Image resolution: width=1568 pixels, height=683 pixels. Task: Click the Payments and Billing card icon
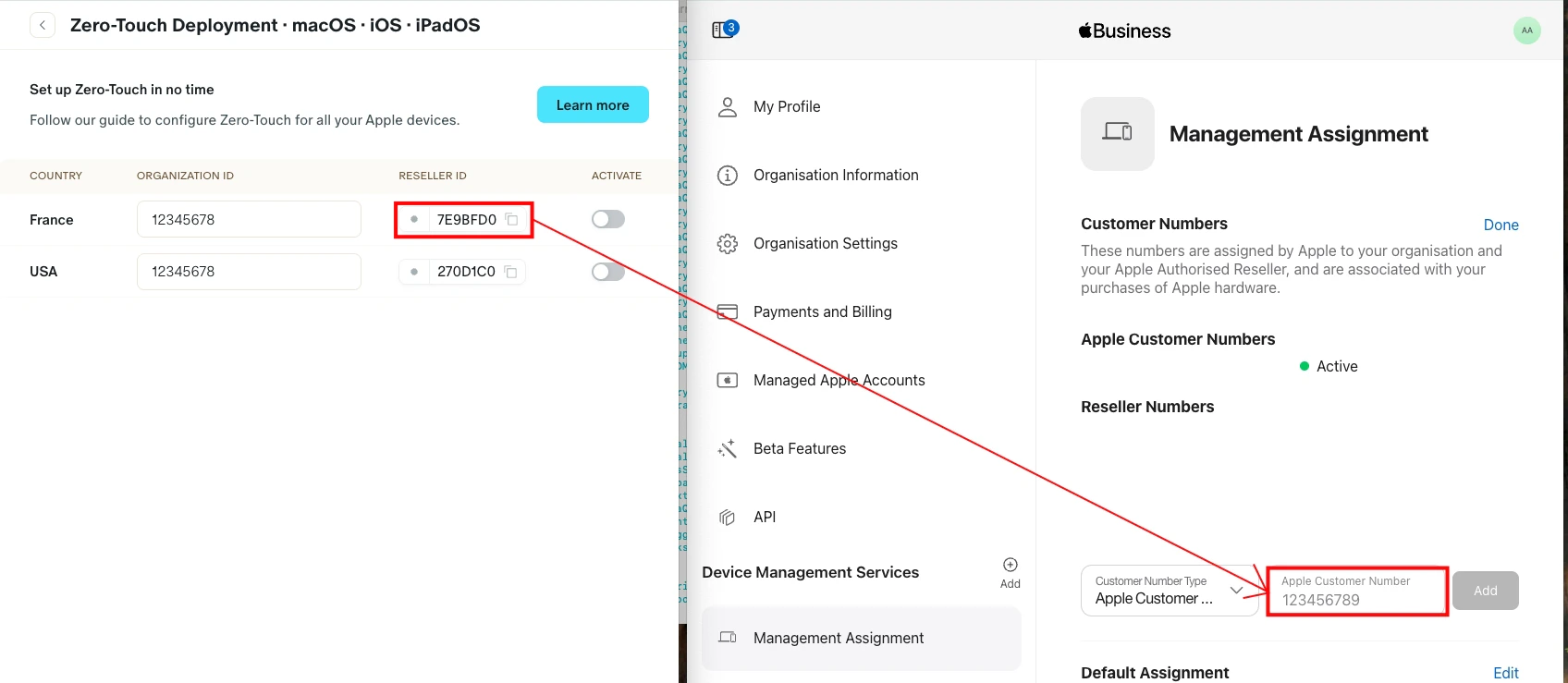pyautogui.click(x=728, y=312)
